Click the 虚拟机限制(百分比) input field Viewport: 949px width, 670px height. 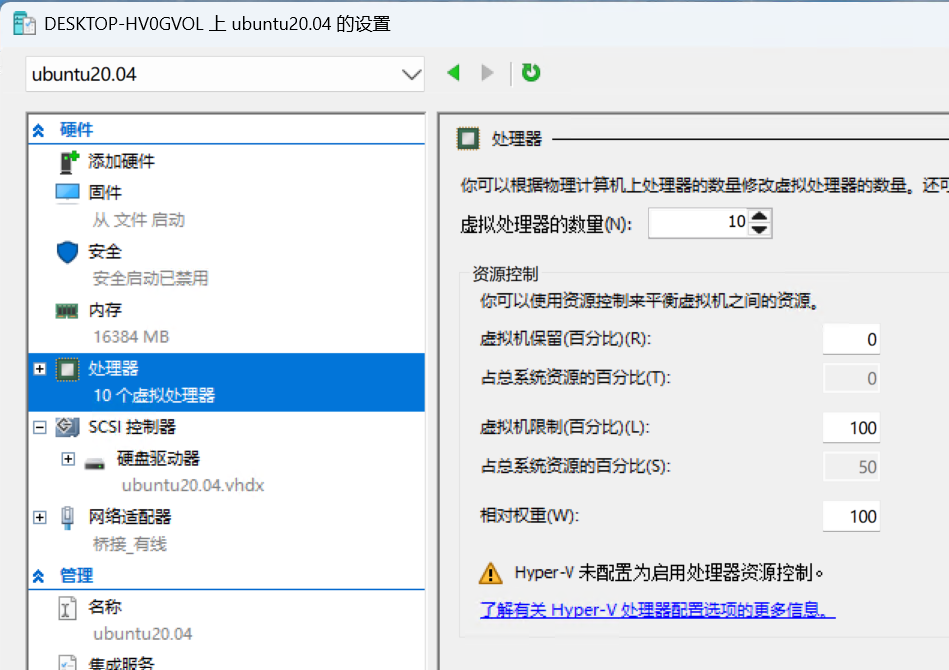pyautogui.click(x=851, y=428)
